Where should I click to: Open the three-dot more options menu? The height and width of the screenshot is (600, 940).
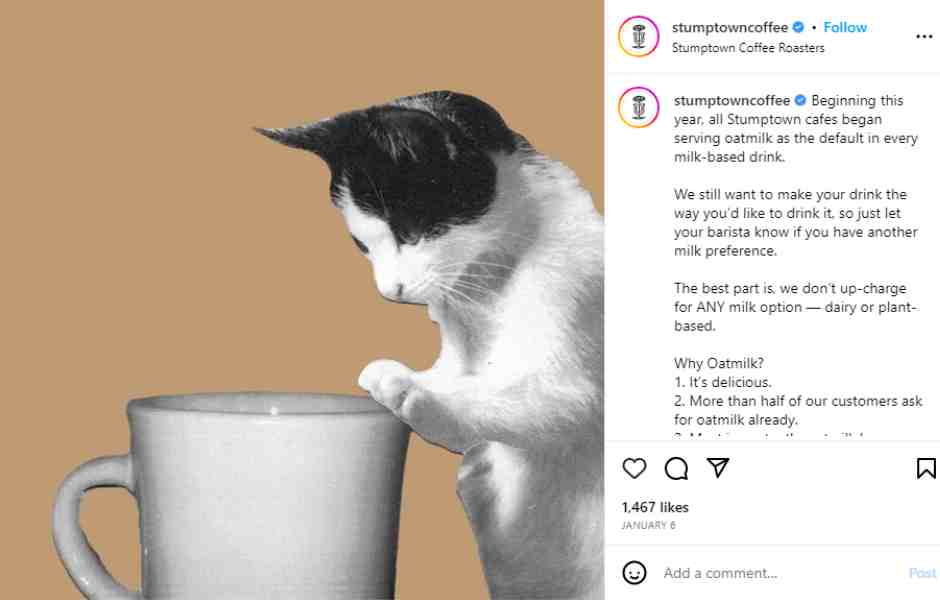coord(924,37)
